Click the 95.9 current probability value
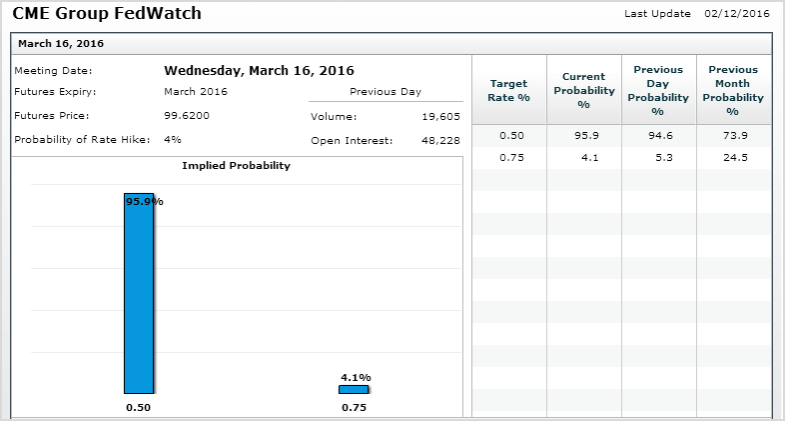Screen dimensions: 785x421 586,136
